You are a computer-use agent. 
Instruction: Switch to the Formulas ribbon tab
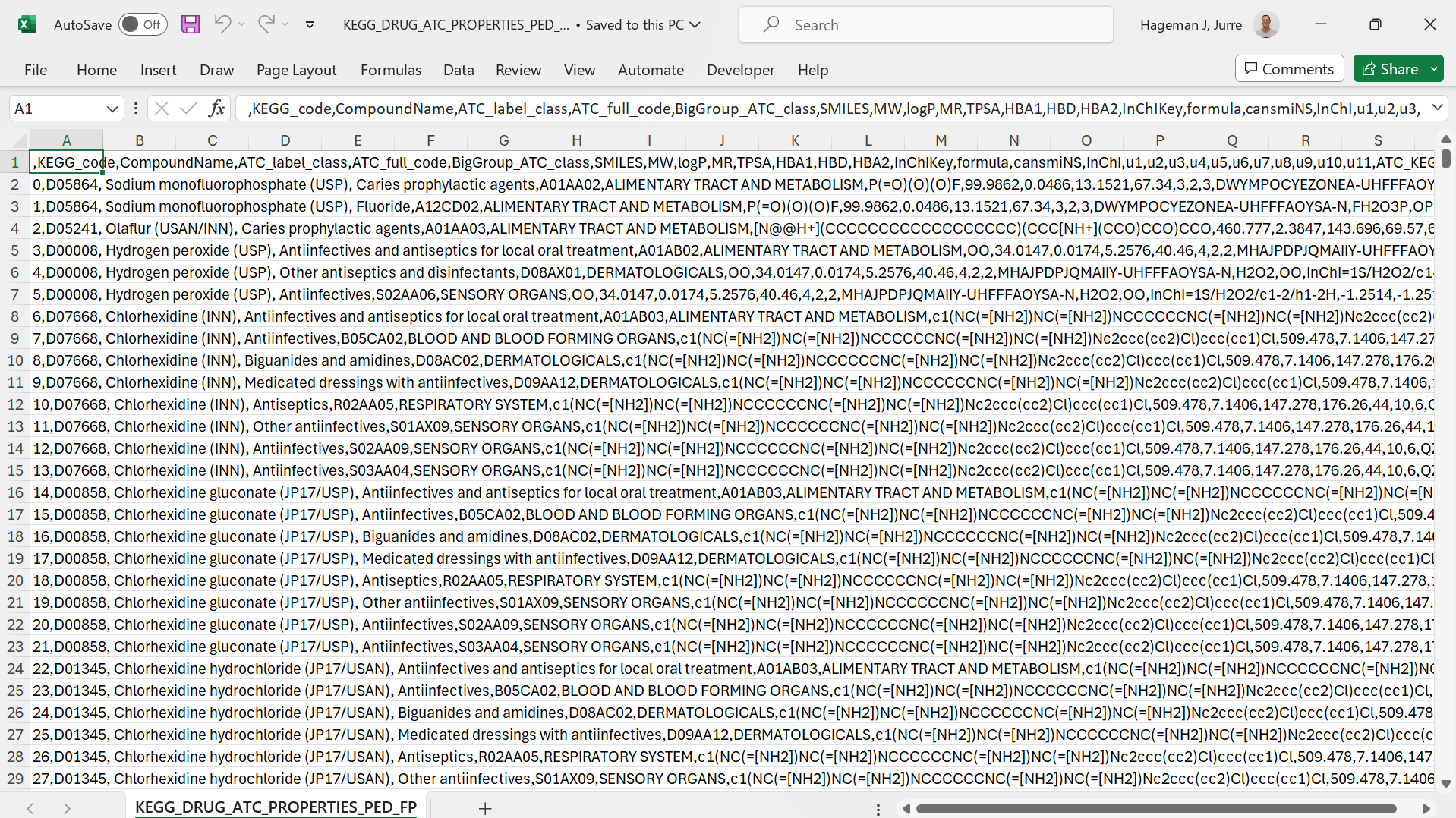(390, 69)
